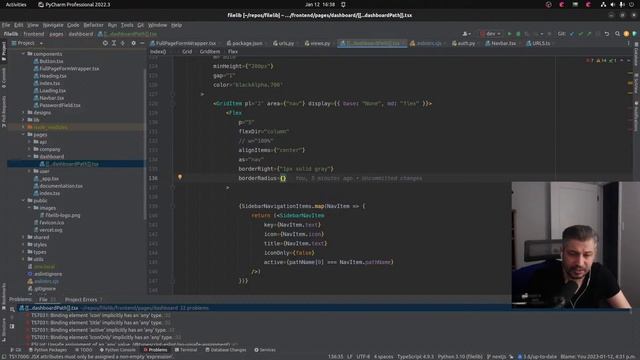Open TODO tool window button
640x360 pixels.
click(x=84, y=350)
